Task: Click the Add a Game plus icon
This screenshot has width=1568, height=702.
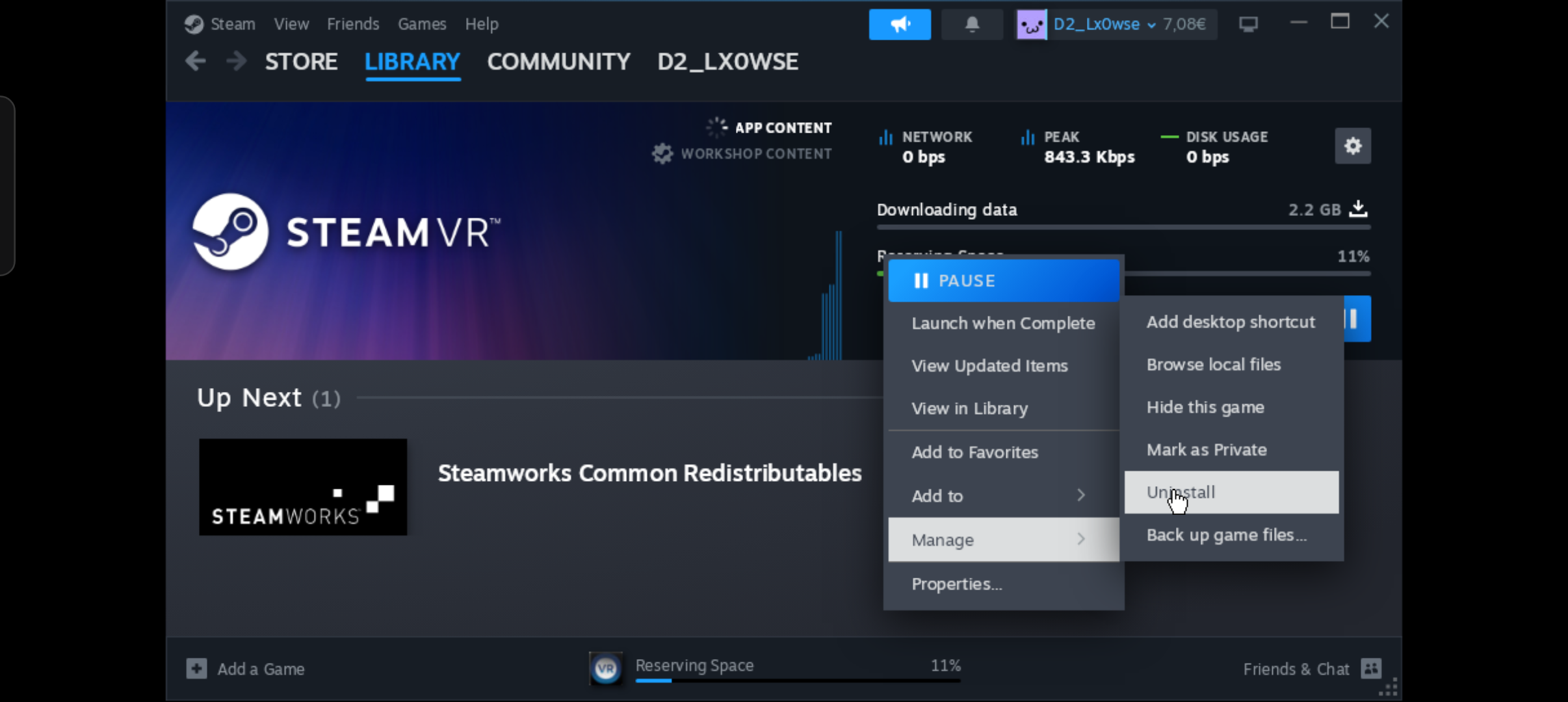Action: coord(196,668)
